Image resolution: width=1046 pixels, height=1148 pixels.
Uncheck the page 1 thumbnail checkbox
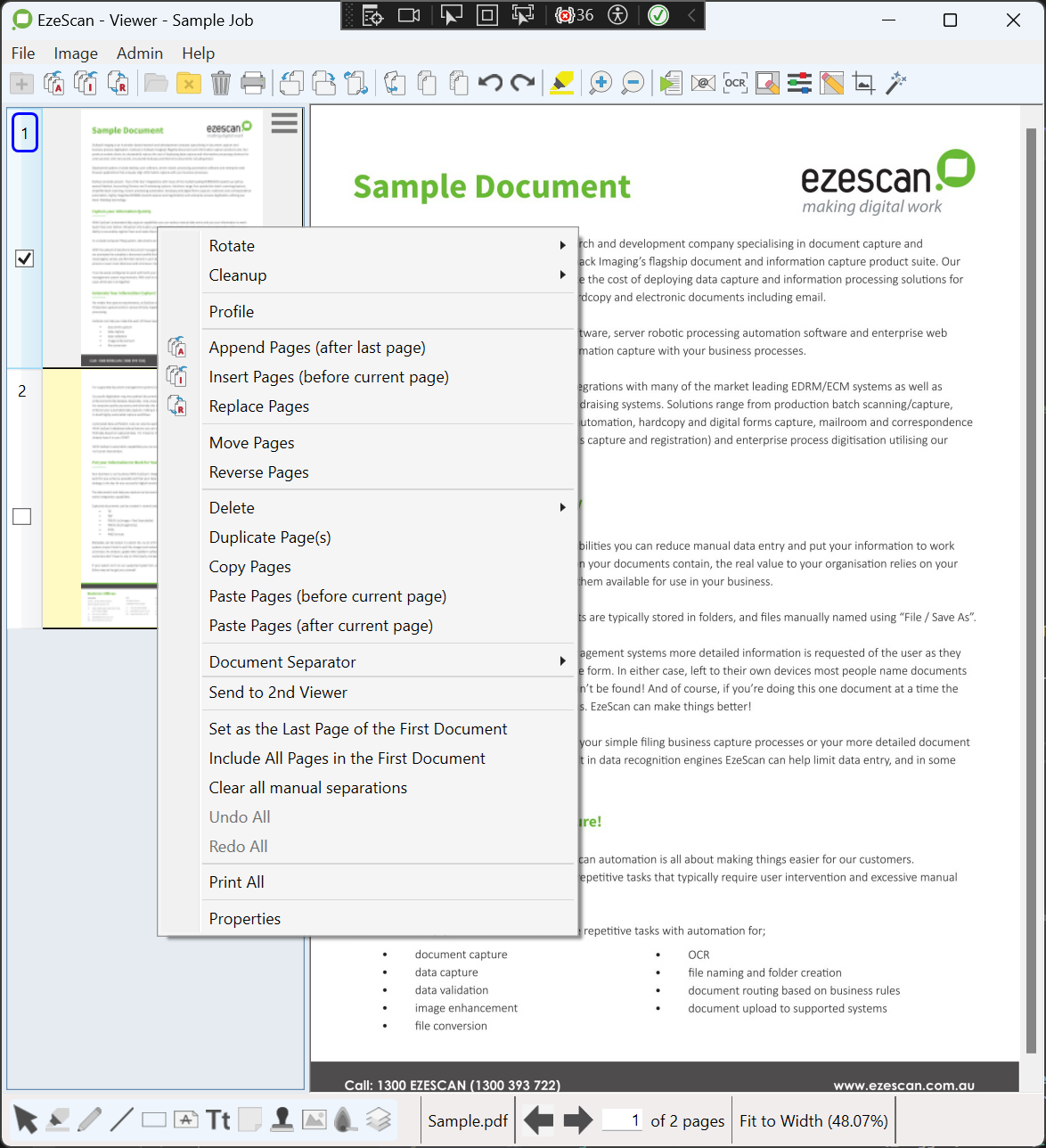25,258
